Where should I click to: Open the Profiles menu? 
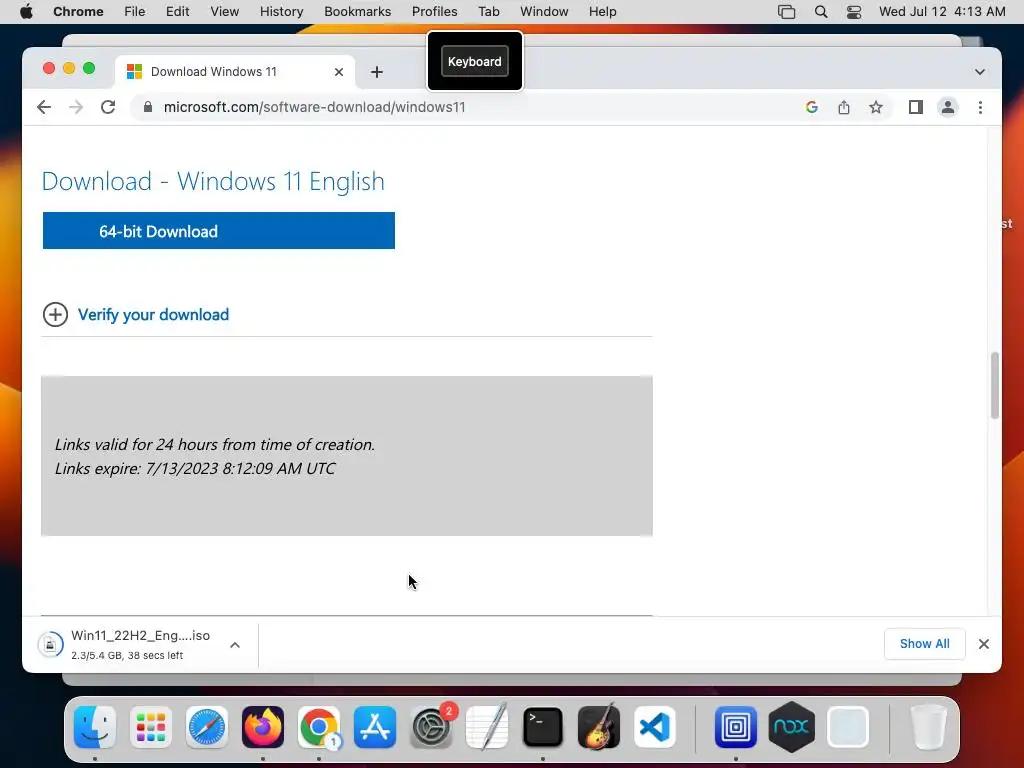point(434,12)
